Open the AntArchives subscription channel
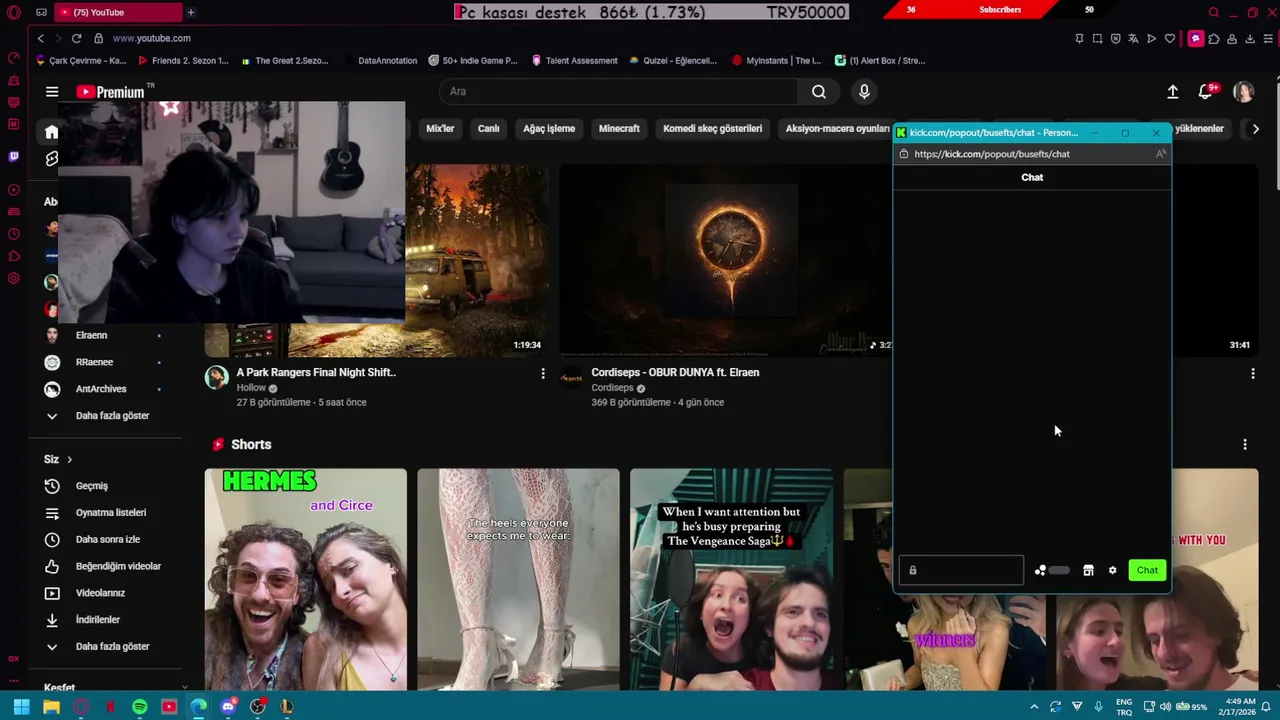 (x=99, y=389)
